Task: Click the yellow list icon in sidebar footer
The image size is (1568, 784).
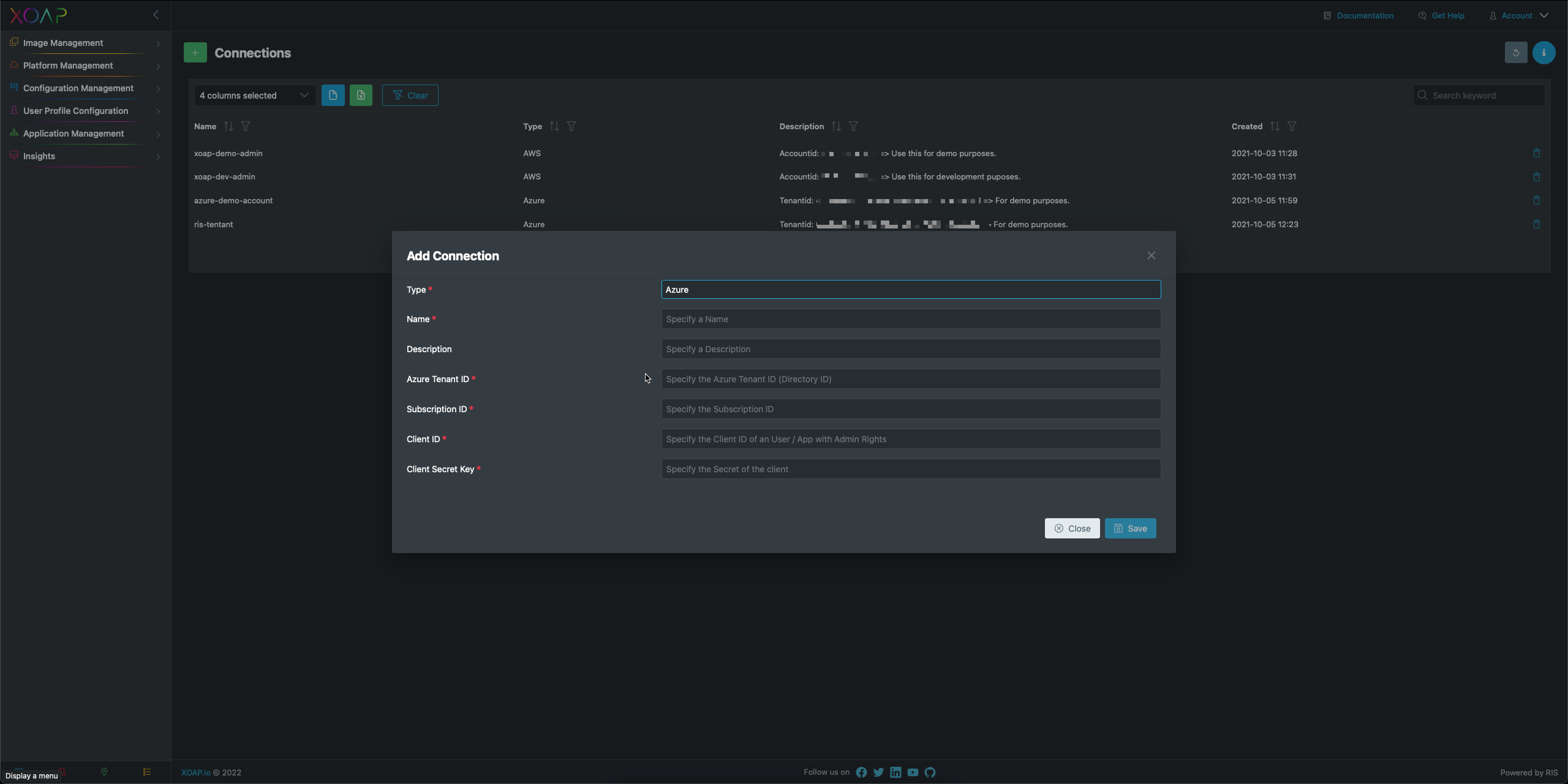Action: (147, 772)
